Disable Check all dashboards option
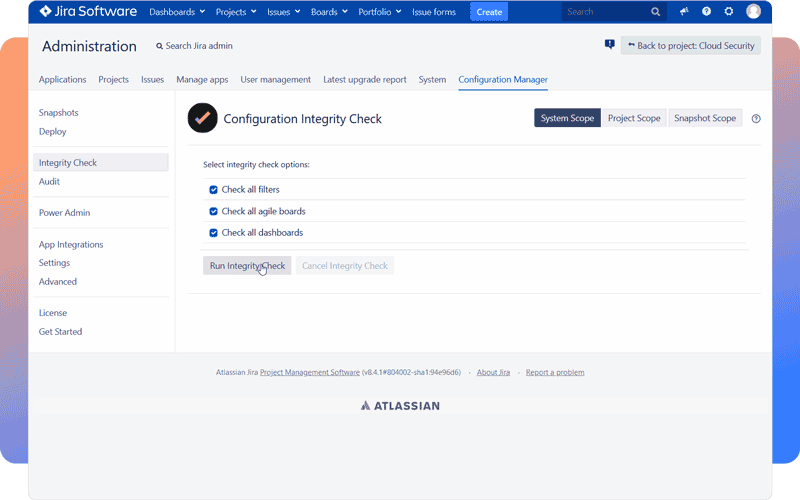Viewport: 800px width, 500px height. click(213, 233)
